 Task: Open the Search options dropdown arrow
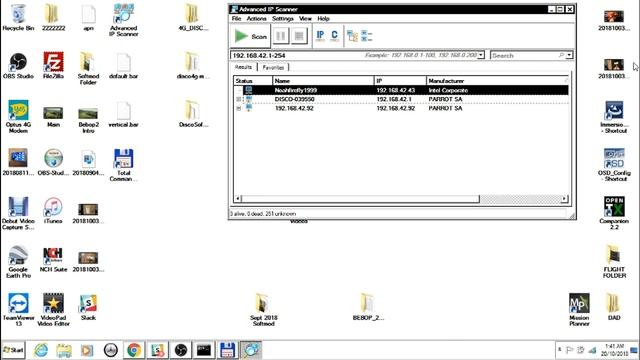coord(569,55)
